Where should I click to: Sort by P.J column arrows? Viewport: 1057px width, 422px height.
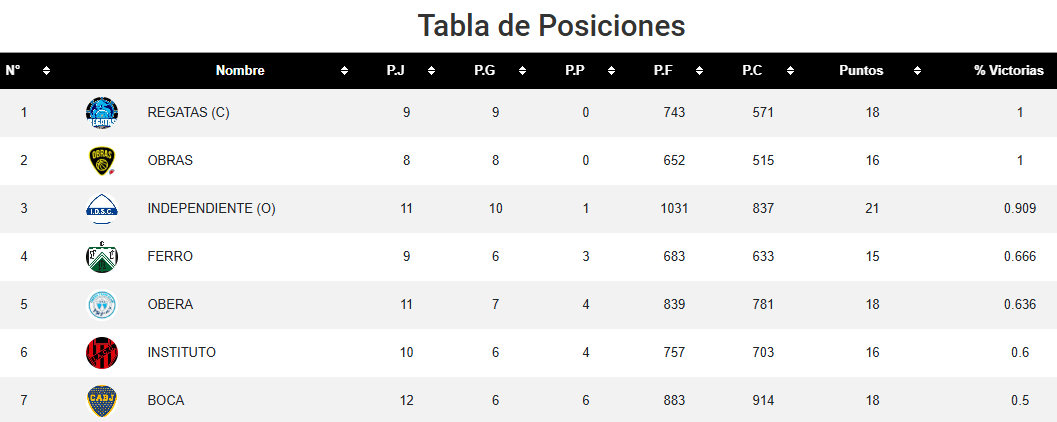pyautogui.click(x=431, y=71)
